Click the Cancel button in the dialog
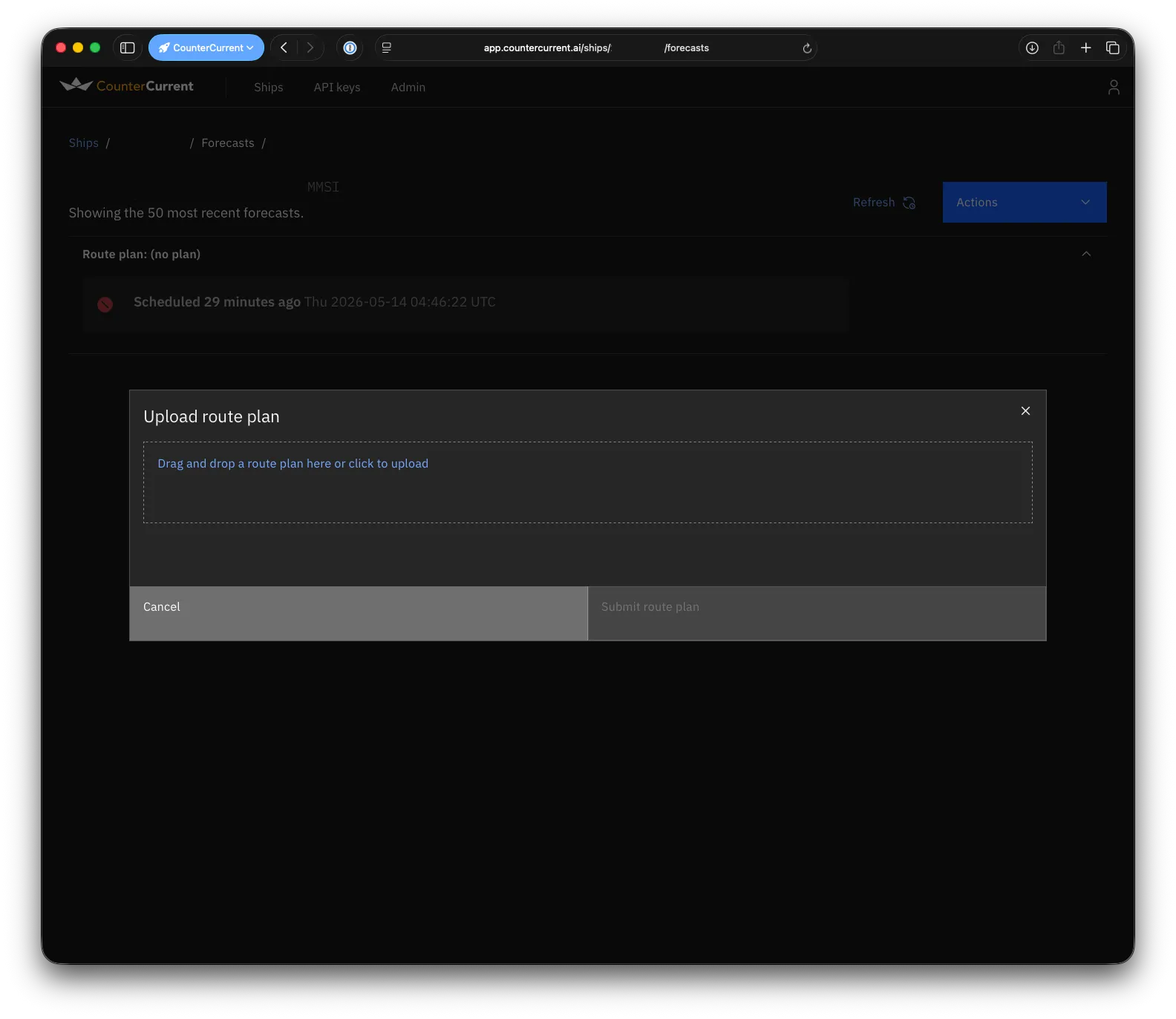 (359, 613)
